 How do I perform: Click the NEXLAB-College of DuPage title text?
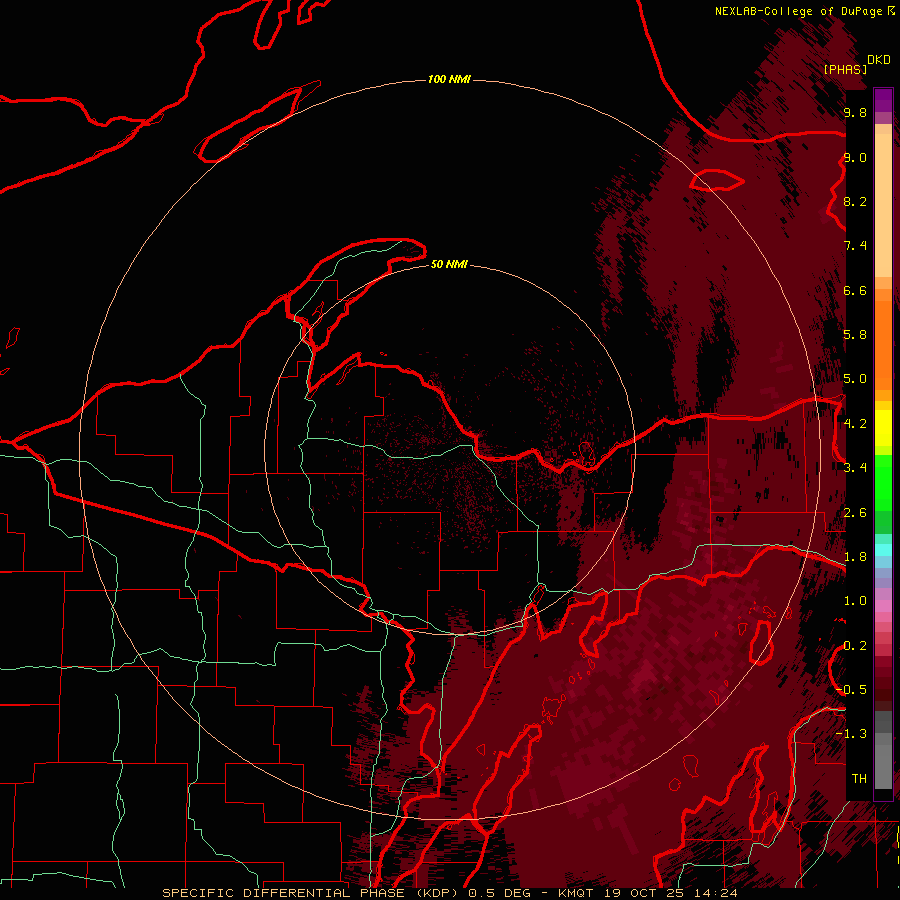click(798, 11)
